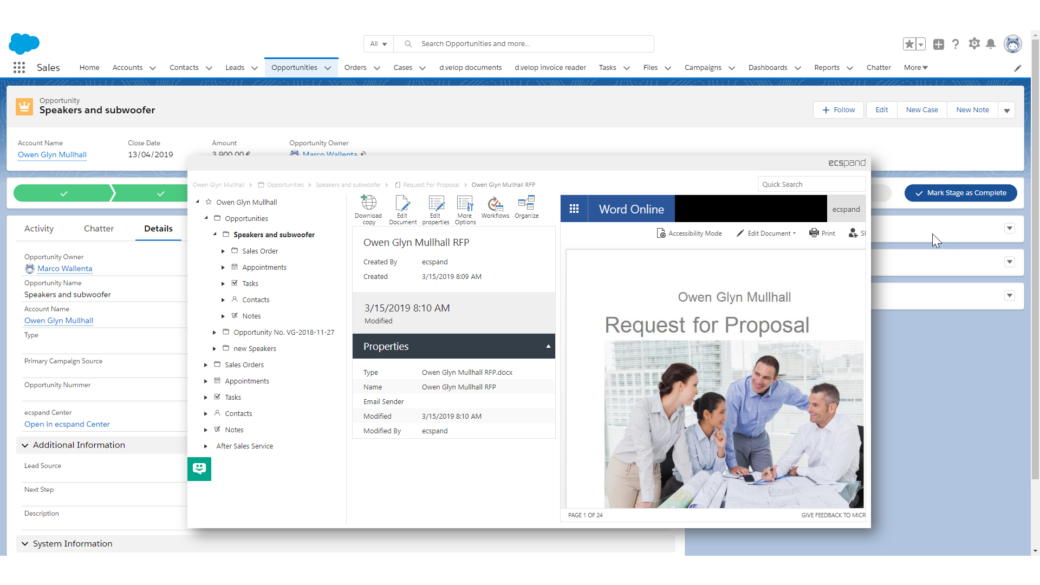
Task: Click Edit Document in the ecspand toolbar
Action: [x=403, y=210]
